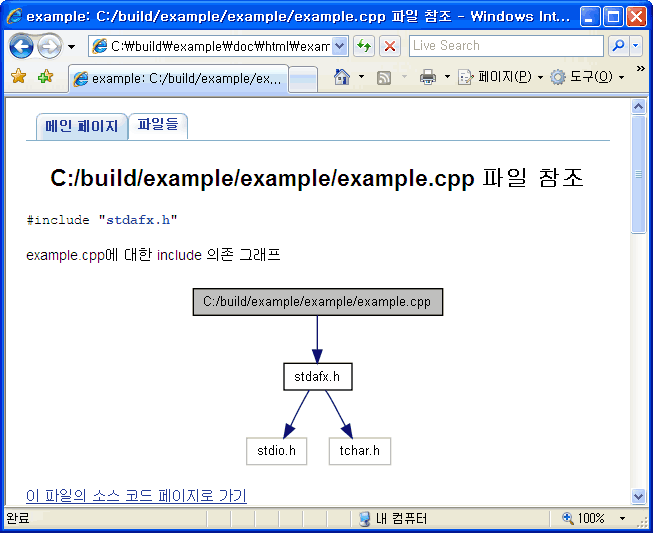Click the stdio.h graph node
This screenshot has height=533, width=653.
[276, 451]
